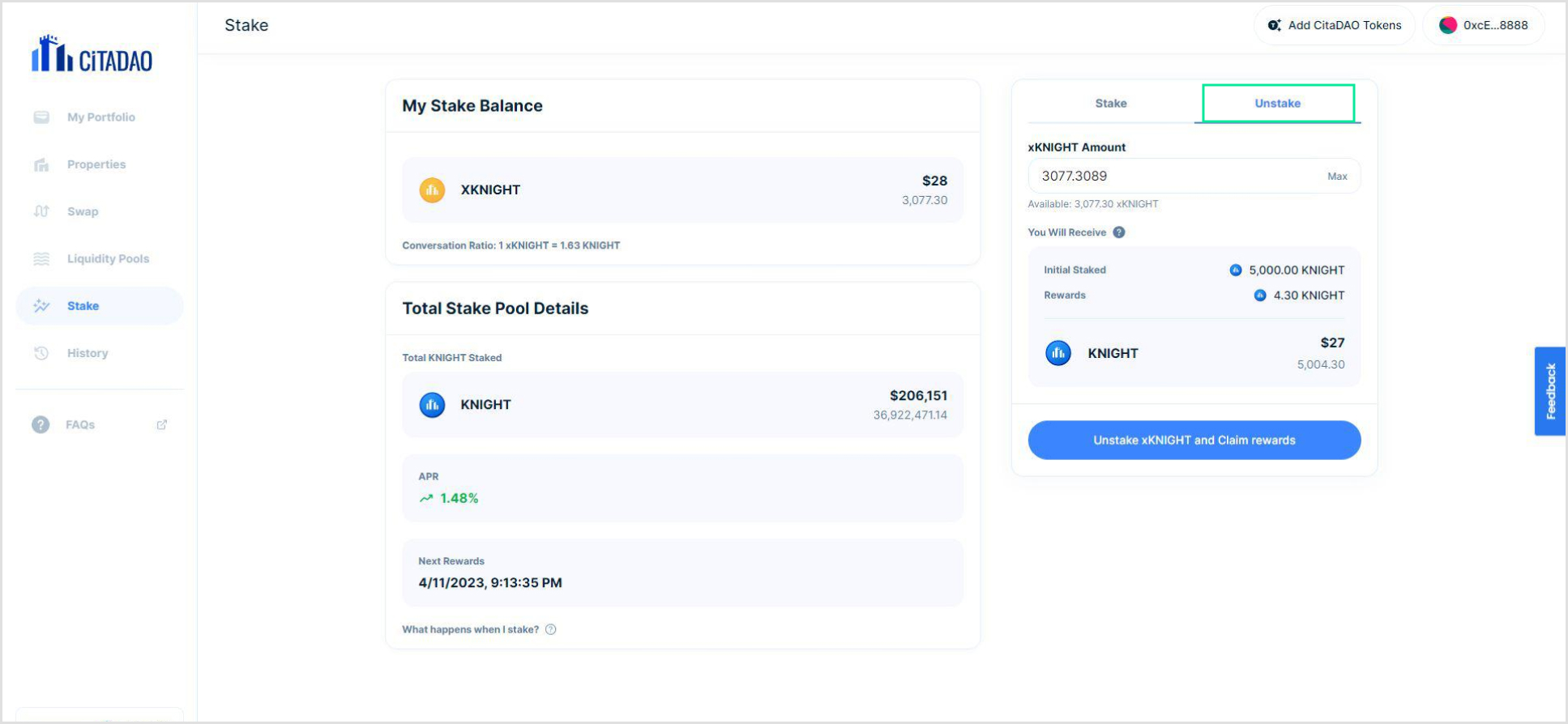The image size is (1568, 724).
Task: Click the Swap arrows icon
Action: (x=41, y=211)
